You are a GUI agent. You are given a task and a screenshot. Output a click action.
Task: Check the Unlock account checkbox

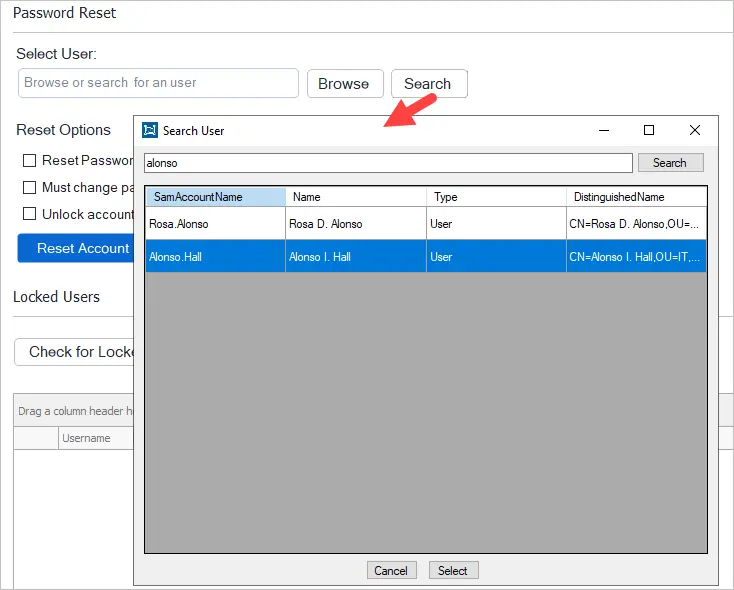tap(29, 214)
